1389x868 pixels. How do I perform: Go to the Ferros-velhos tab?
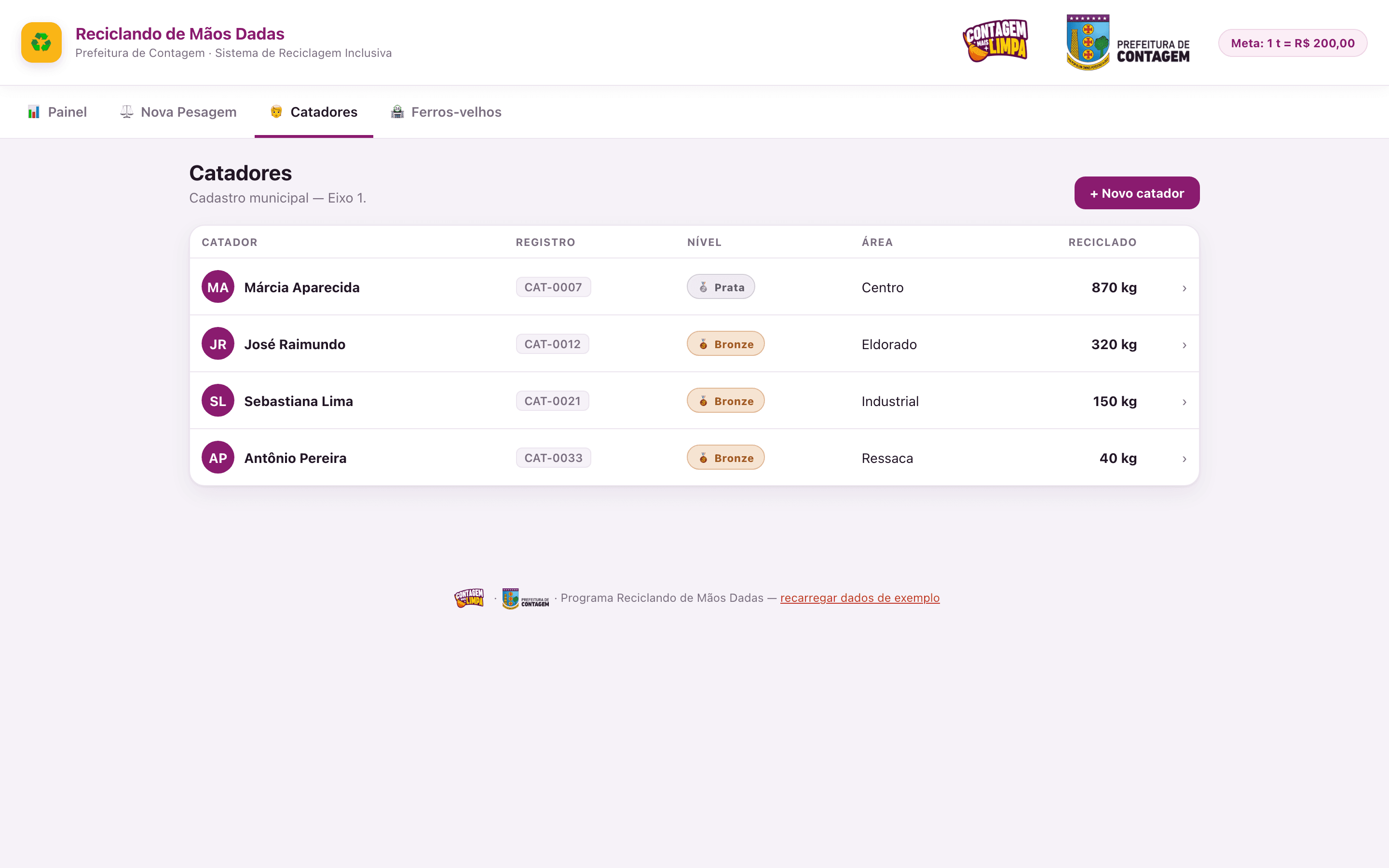click(446, 112)
